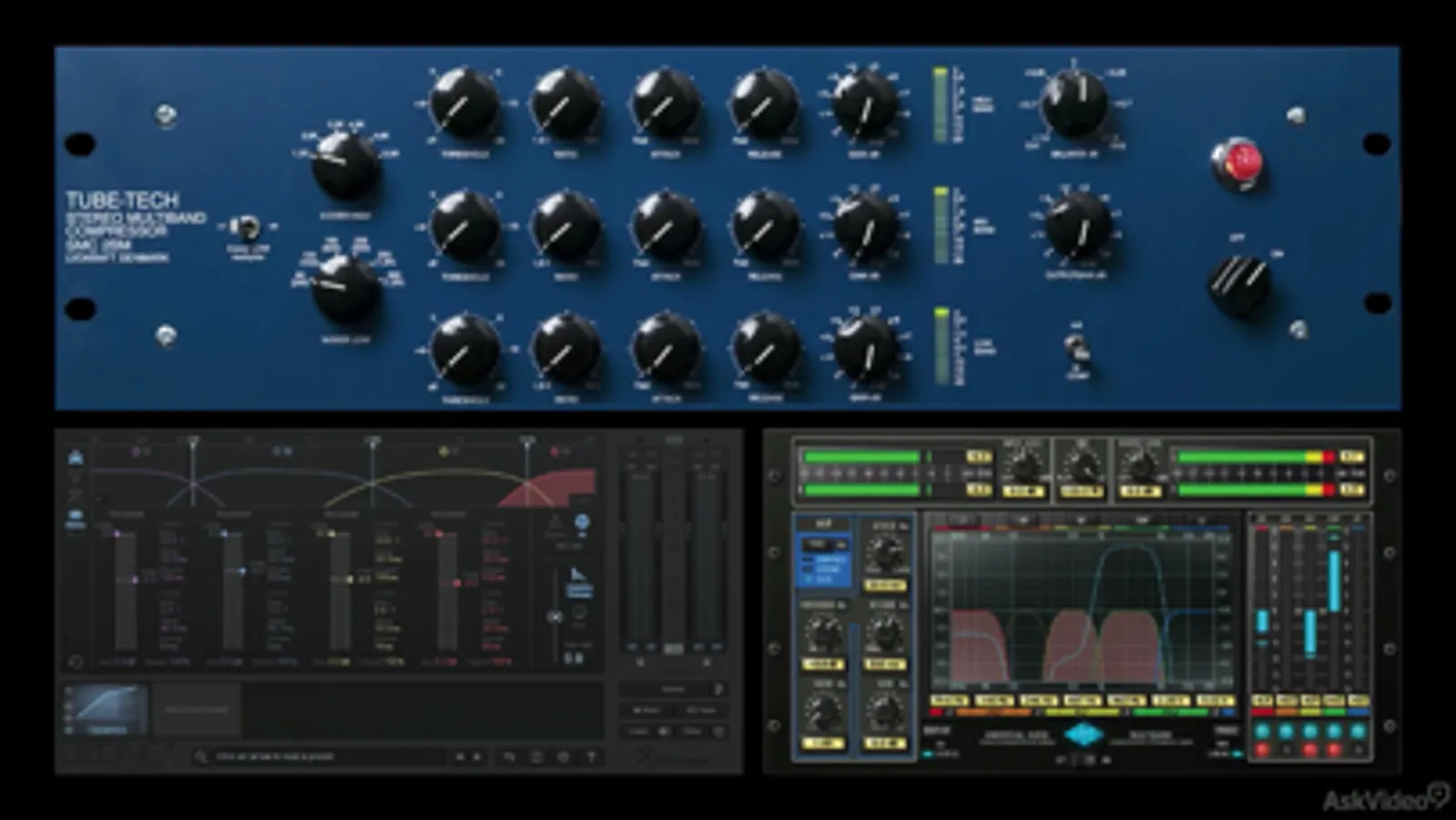Screen dimensions: 1456x820
Task: Click the Tube-Tech low band Threshold knob
Action: click(x=464, y=348)
